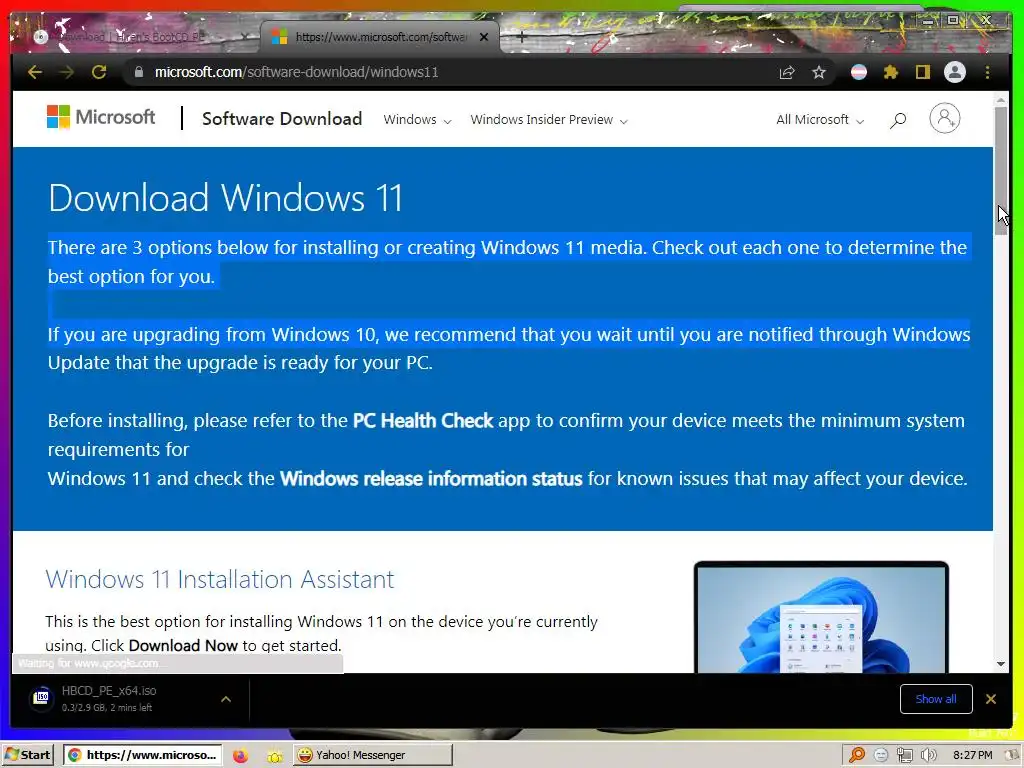Click the page scroll down arrow

(x=1000, y=664)
